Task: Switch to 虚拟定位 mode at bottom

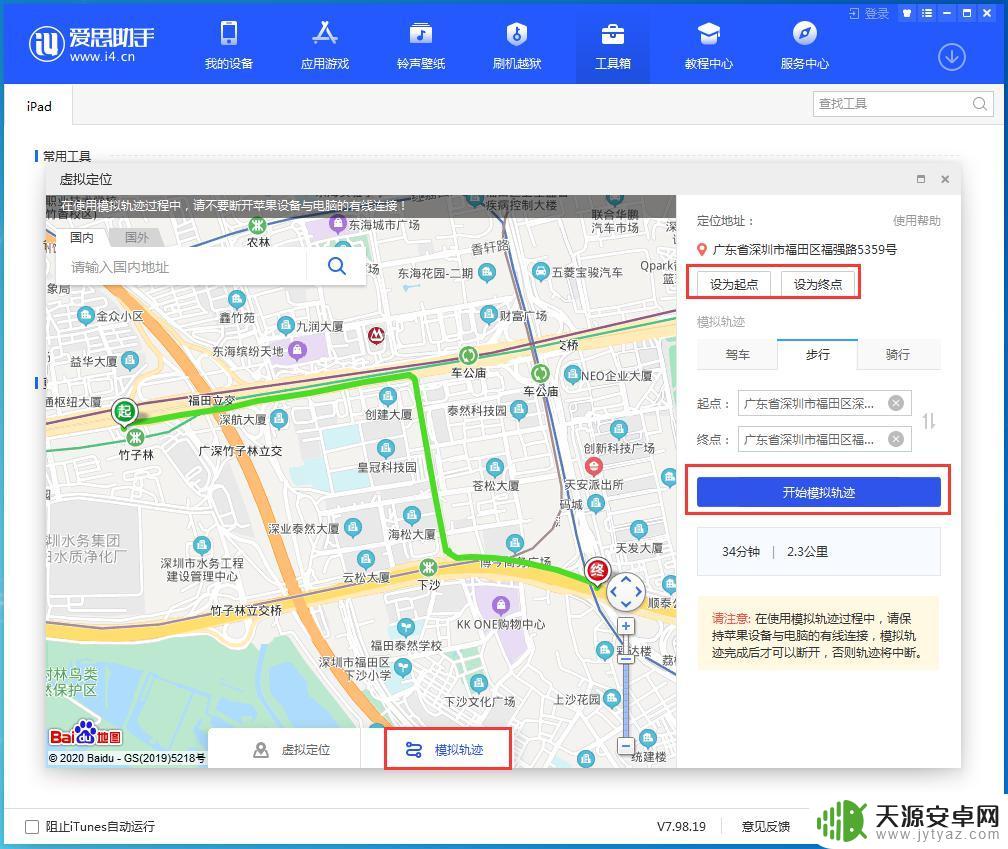Action: pyautogui.click(x=292, y=749)
